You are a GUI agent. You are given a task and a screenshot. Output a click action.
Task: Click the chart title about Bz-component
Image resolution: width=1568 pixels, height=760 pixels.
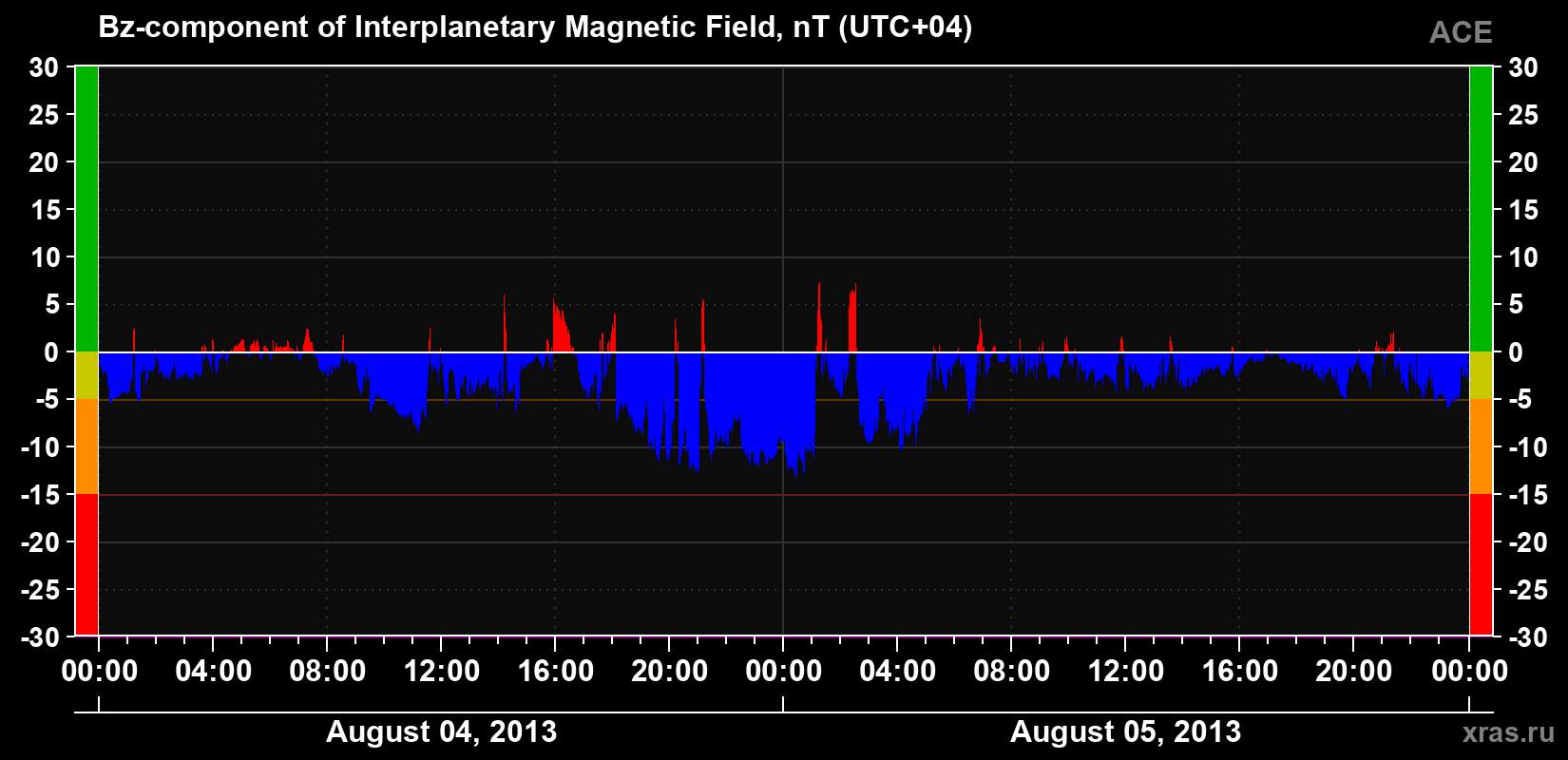535,28
